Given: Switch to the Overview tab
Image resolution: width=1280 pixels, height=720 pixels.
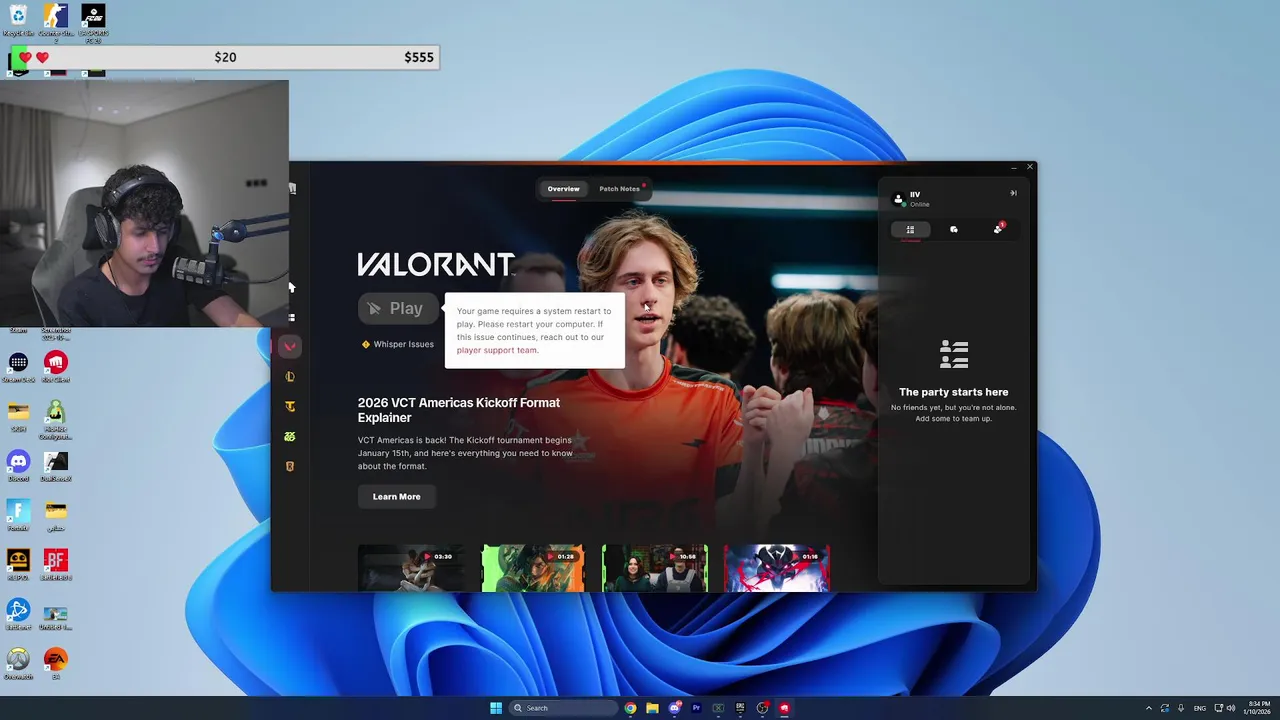Looking at the screenshot, I should tap(563, 189).
